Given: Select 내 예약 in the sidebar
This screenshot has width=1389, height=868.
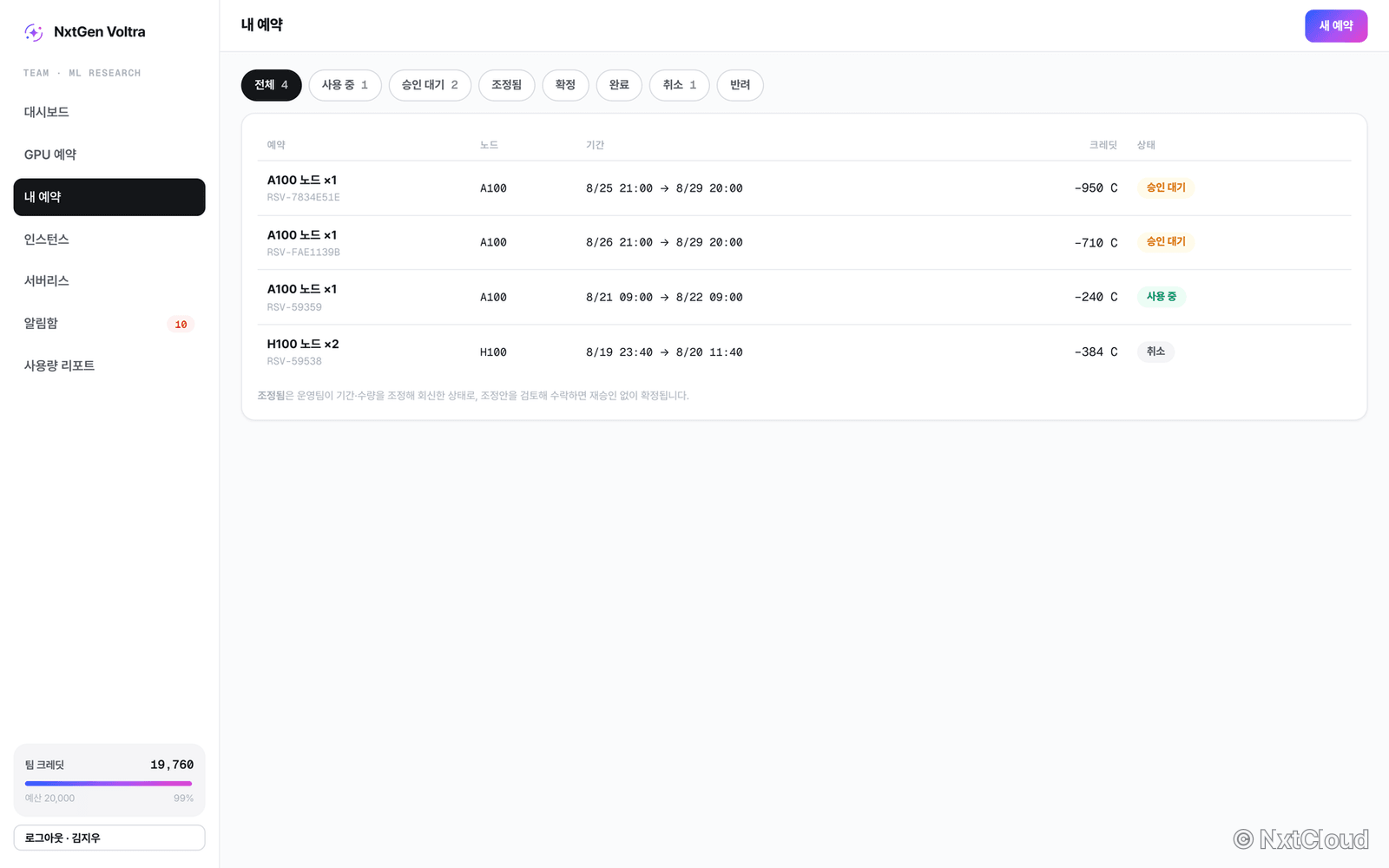Looking at the screenshot, I should [x=109, y=197].
